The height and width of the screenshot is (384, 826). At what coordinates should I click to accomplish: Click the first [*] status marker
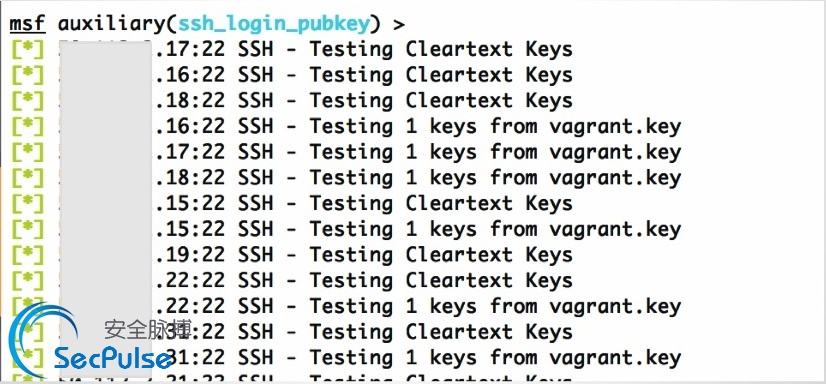coord(27,50)
